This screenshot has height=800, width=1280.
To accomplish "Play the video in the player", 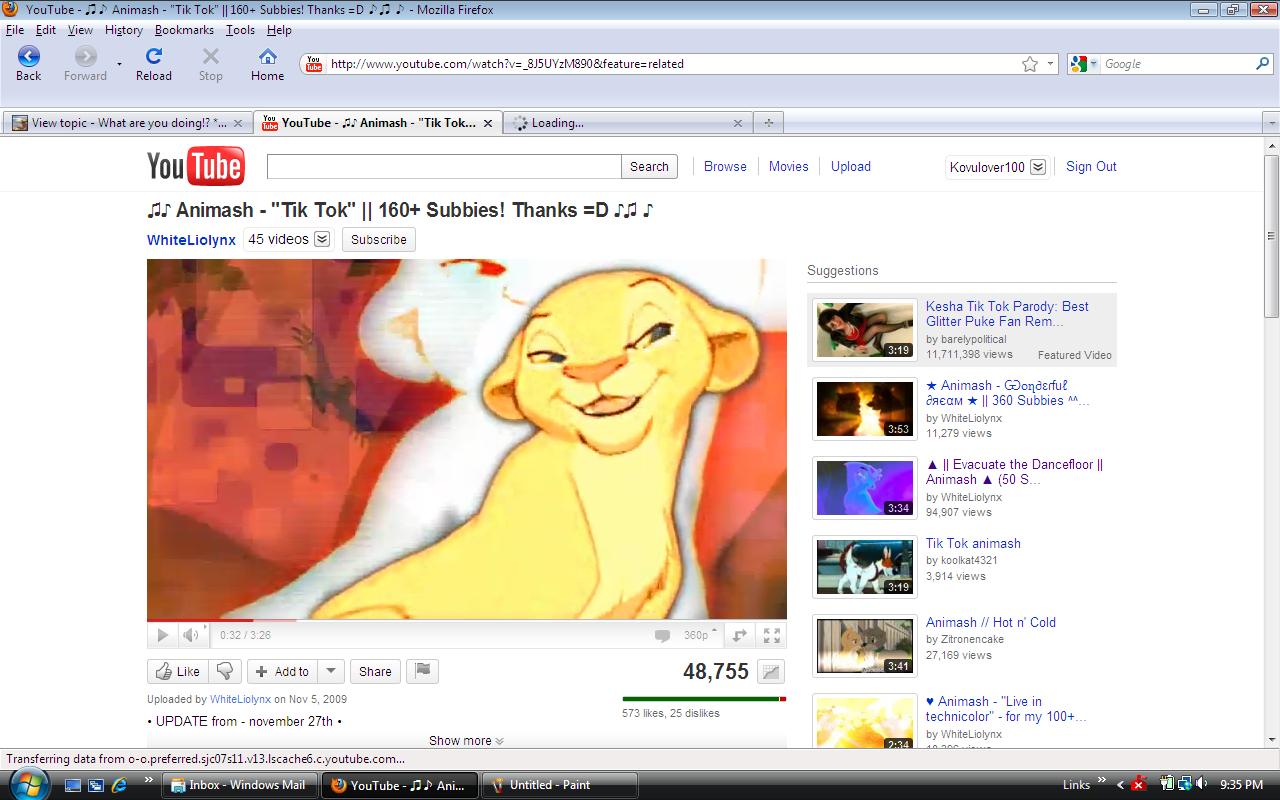I will click(x=162, y=635).
